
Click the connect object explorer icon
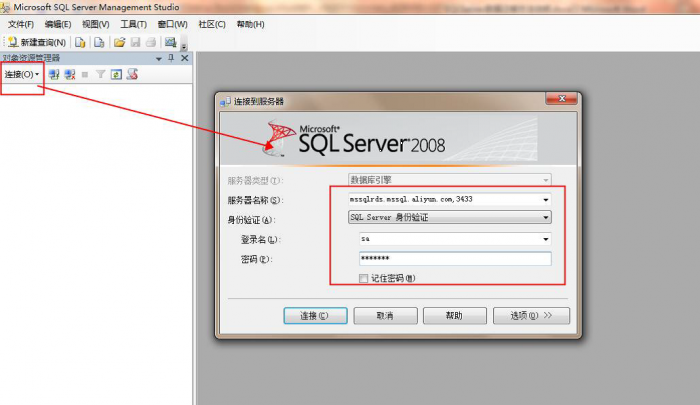coord(55,75)
